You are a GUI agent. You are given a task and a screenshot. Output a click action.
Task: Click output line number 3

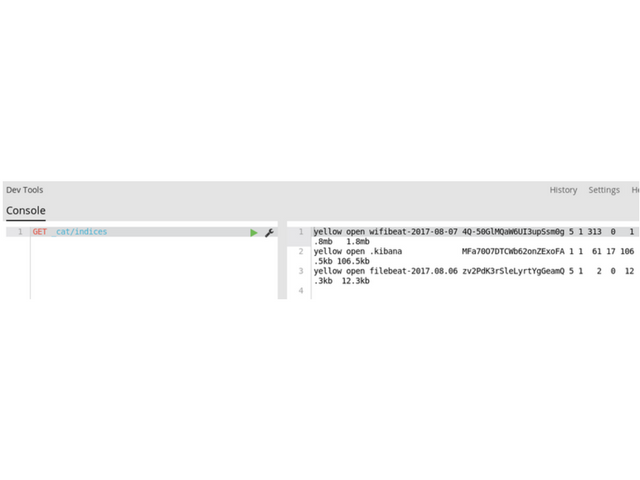(301, 271)
